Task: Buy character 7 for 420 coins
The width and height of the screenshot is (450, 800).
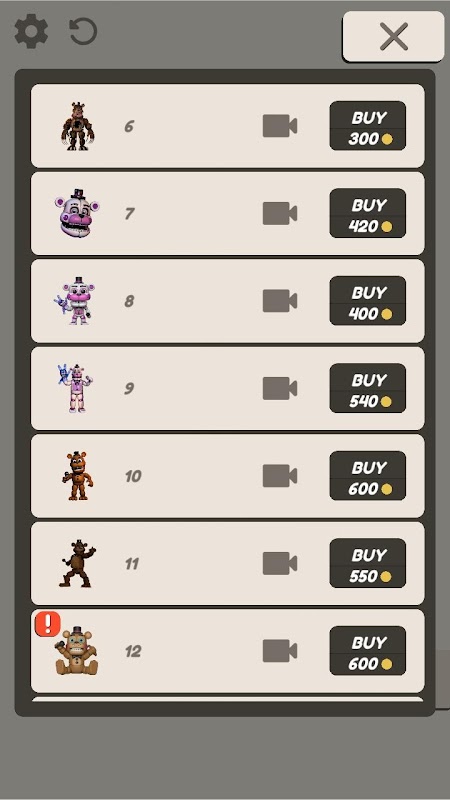Action: click(368, 213)
